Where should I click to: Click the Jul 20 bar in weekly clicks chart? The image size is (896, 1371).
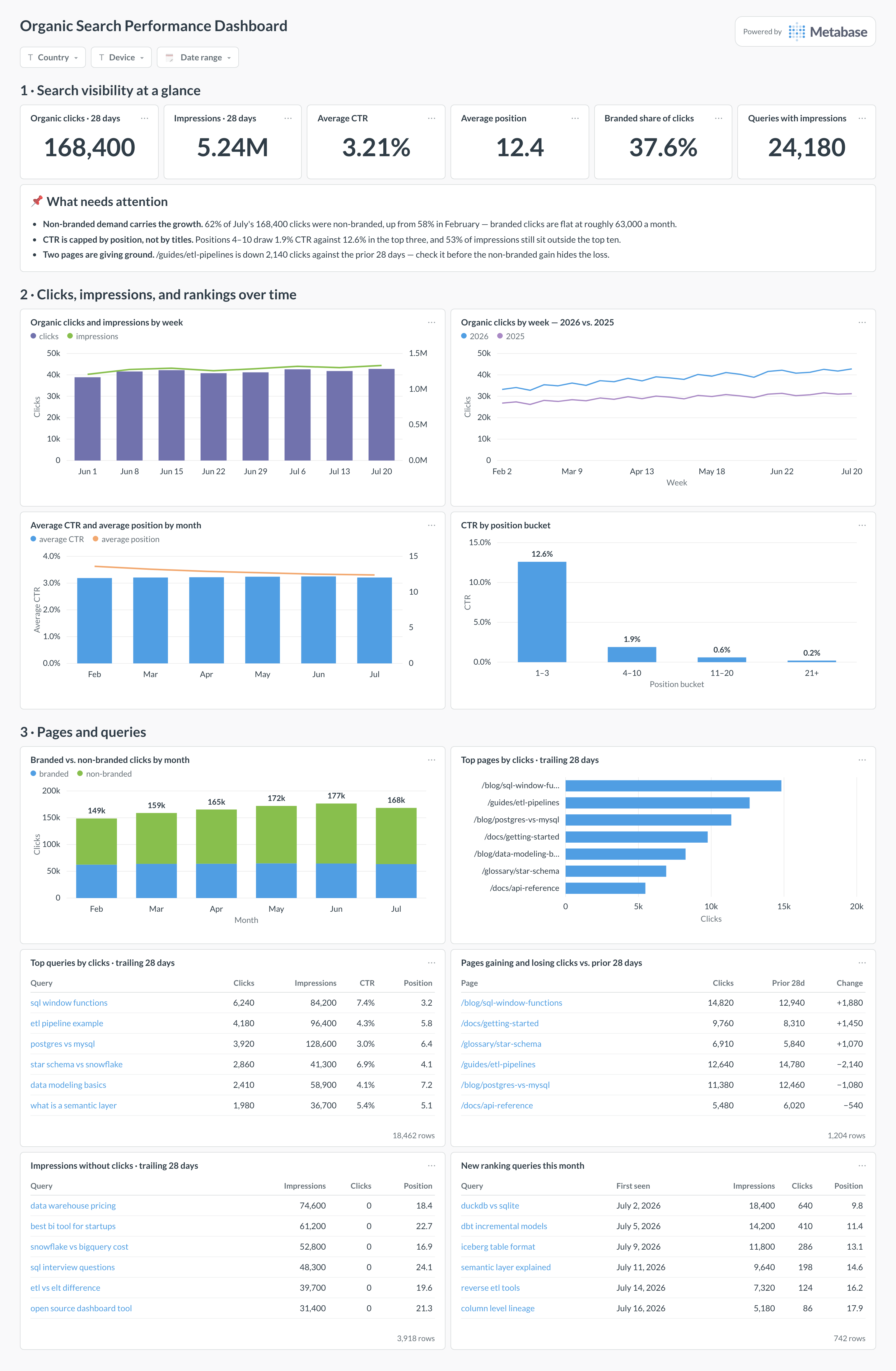coord(381,415)
